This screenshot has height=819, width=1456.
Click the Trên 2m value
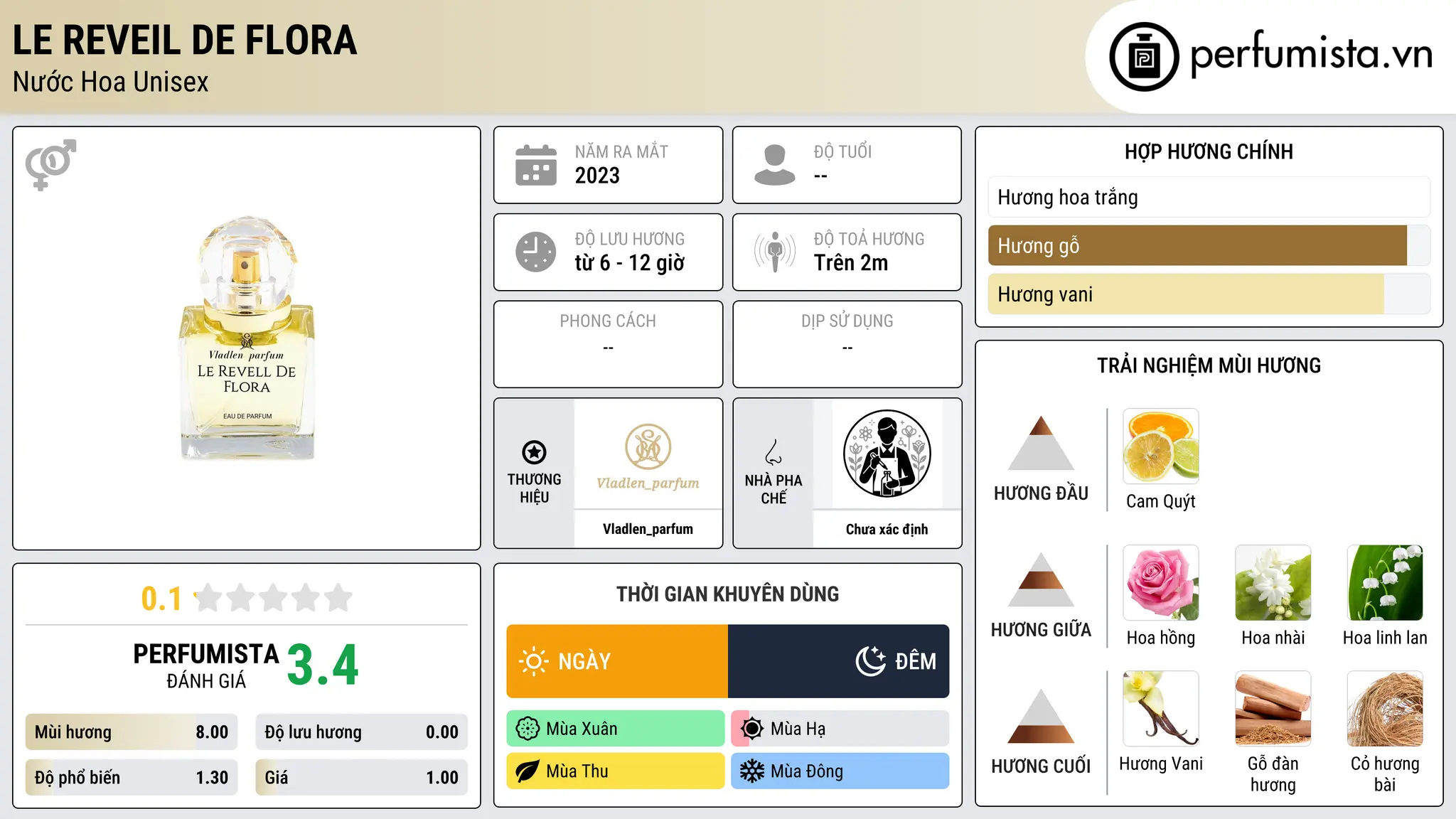point(851,263)
